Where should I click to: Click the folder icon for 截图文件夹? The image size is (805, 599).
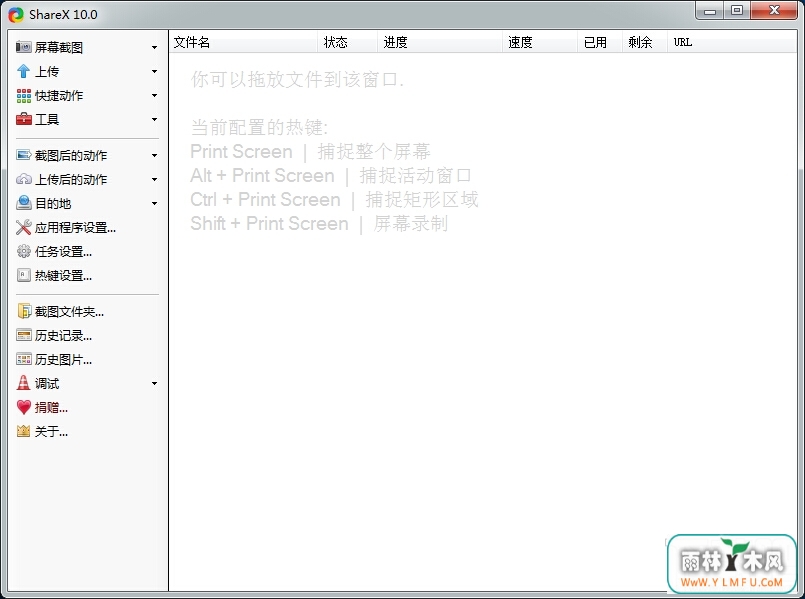click(x=24, y=312)
